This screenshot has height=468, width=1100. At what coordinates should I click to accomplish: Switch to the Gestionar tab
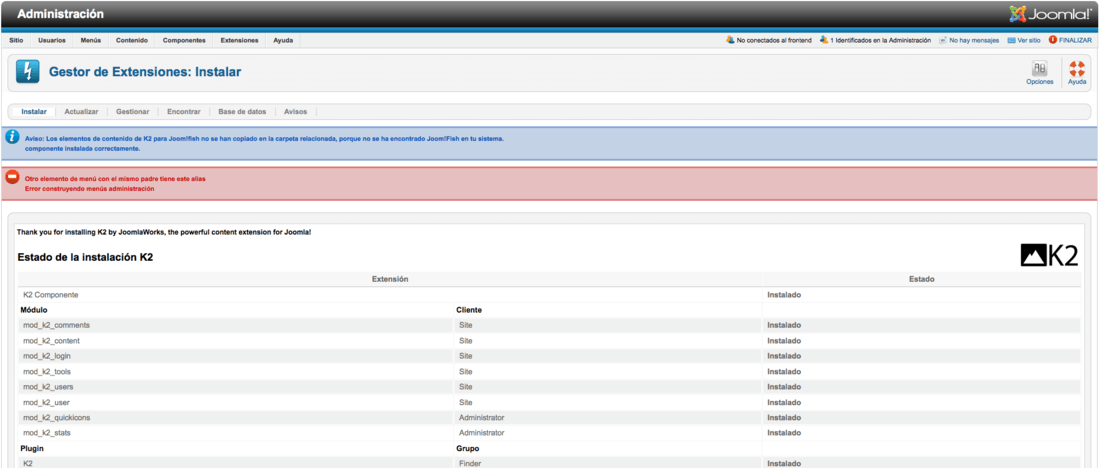[x=133, y=112]
